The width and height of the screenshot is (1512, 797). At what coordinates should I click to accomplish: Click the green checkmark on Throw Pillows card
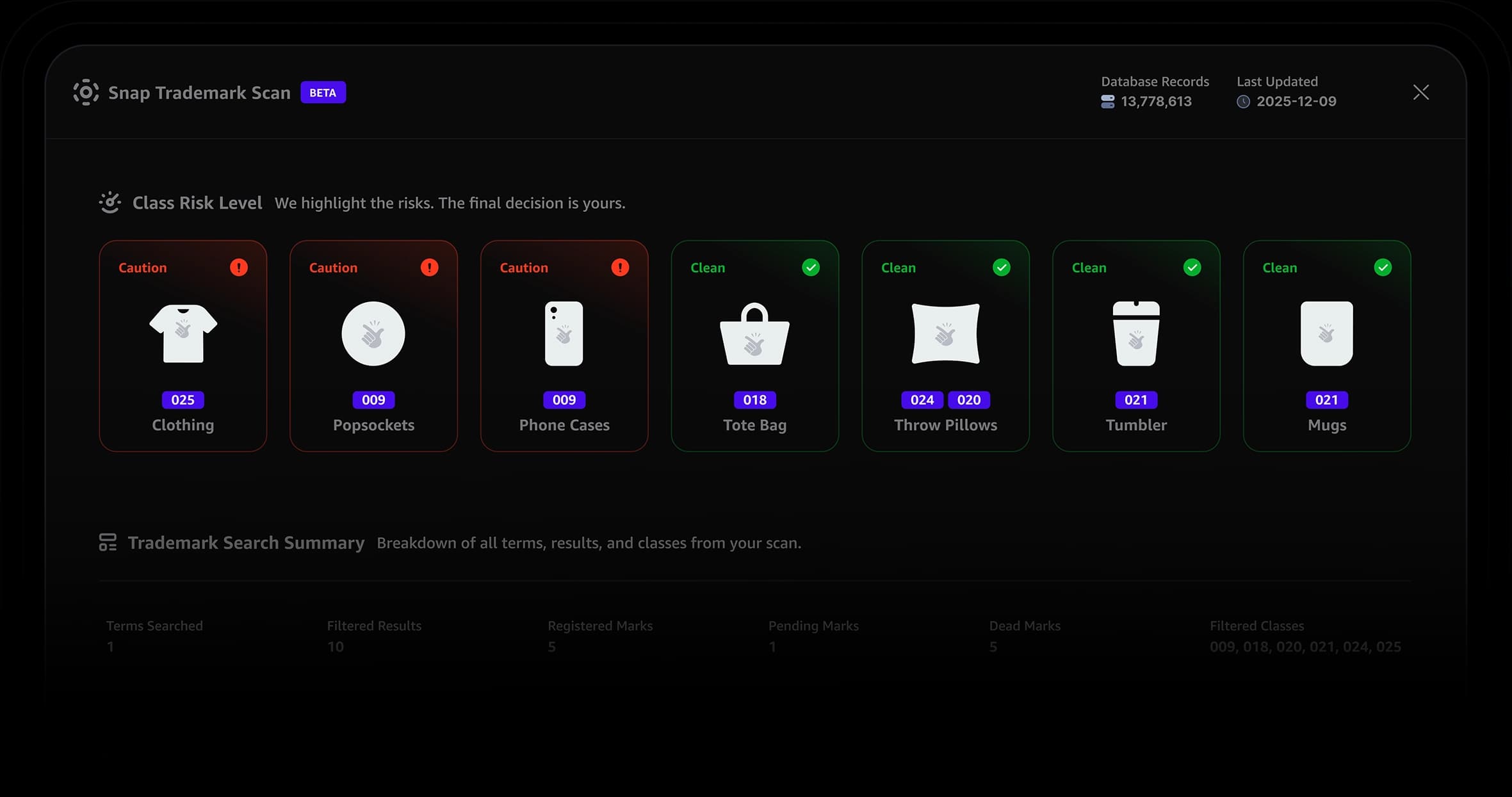pyautogui.click(x=1001, y=268)
